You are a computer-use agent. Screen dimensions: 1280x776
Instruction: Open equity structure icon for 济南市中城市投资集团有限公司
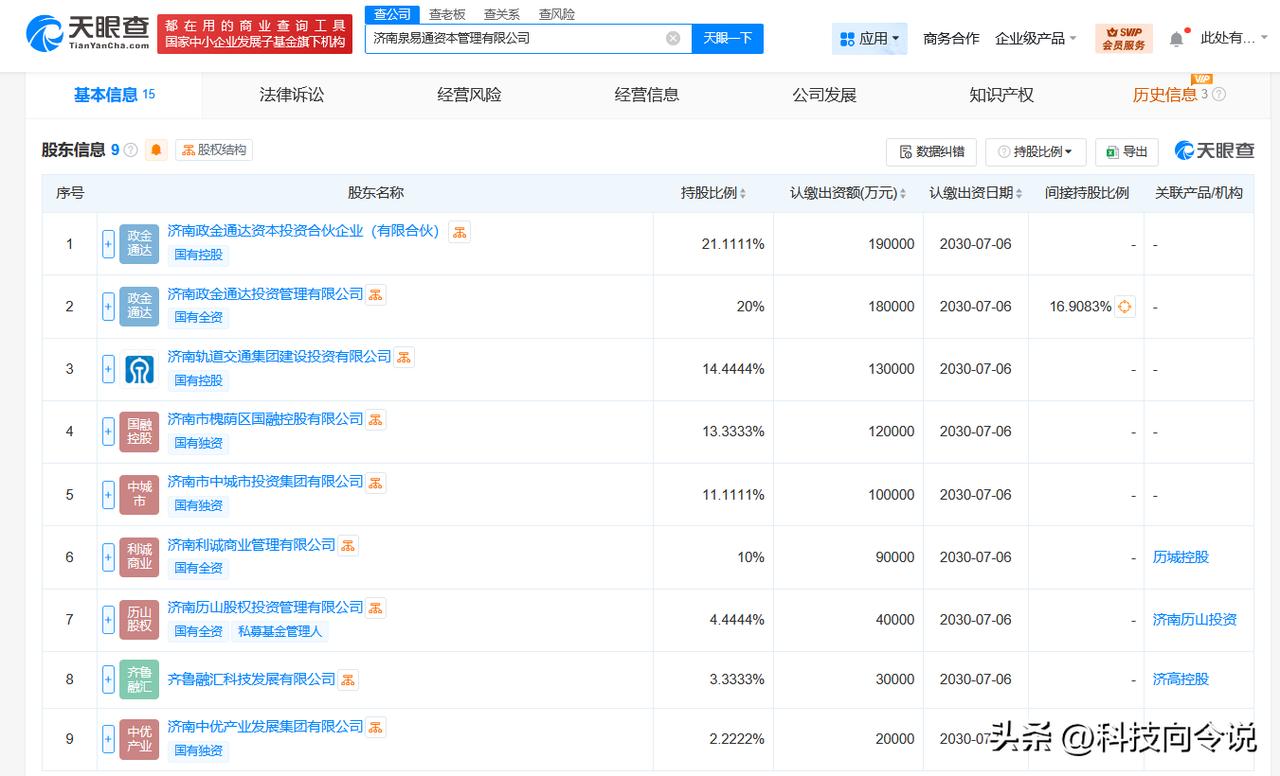pos(375,482)
